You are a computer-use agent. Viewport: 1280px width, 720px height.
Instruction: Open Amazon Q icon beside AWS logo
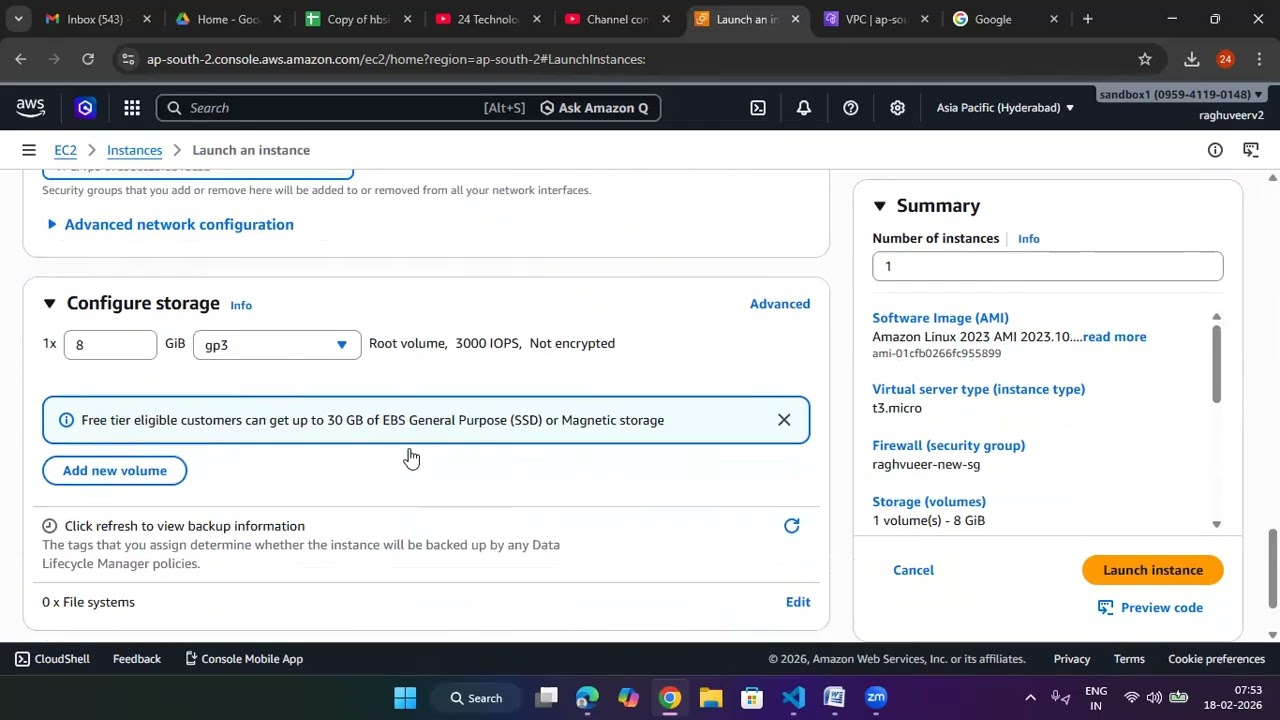85,108
